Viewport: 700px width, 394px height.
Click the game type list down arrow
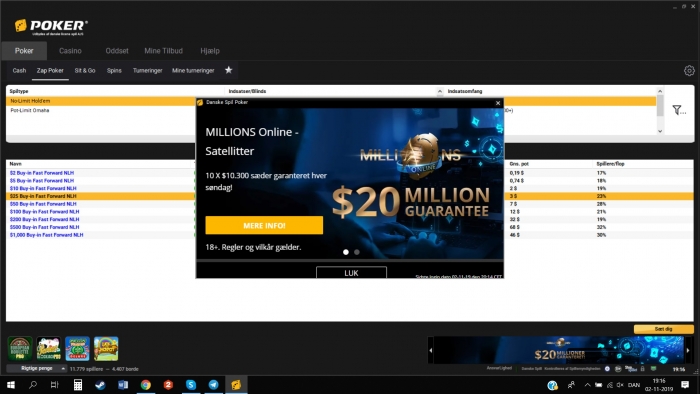point(660,131)
